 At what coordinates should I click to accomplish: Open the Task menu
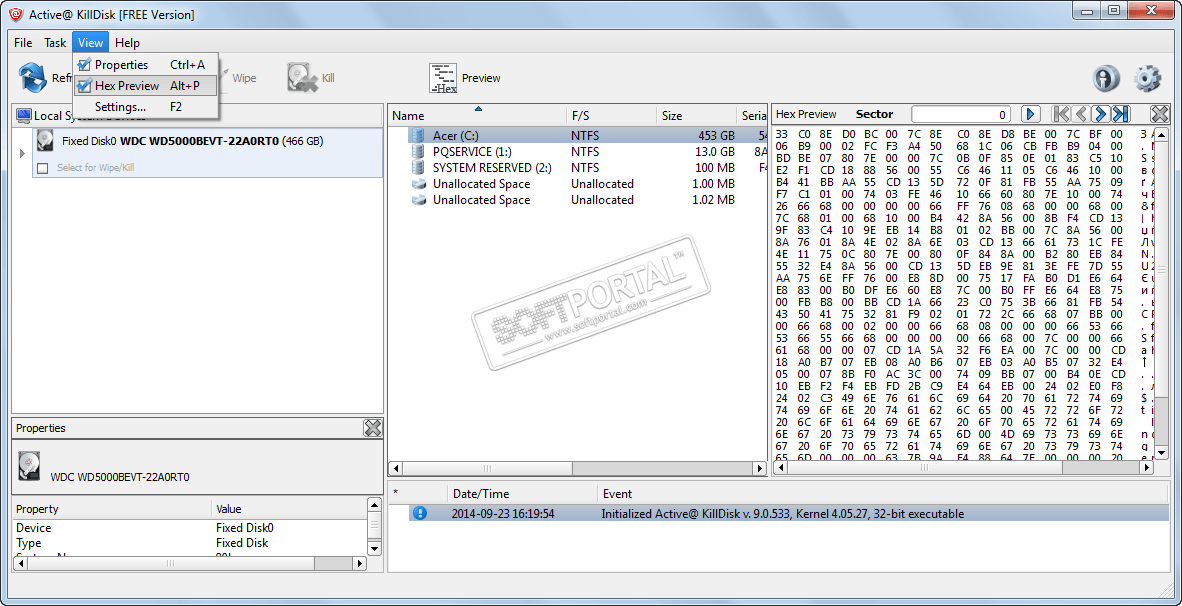pos(54,42)
